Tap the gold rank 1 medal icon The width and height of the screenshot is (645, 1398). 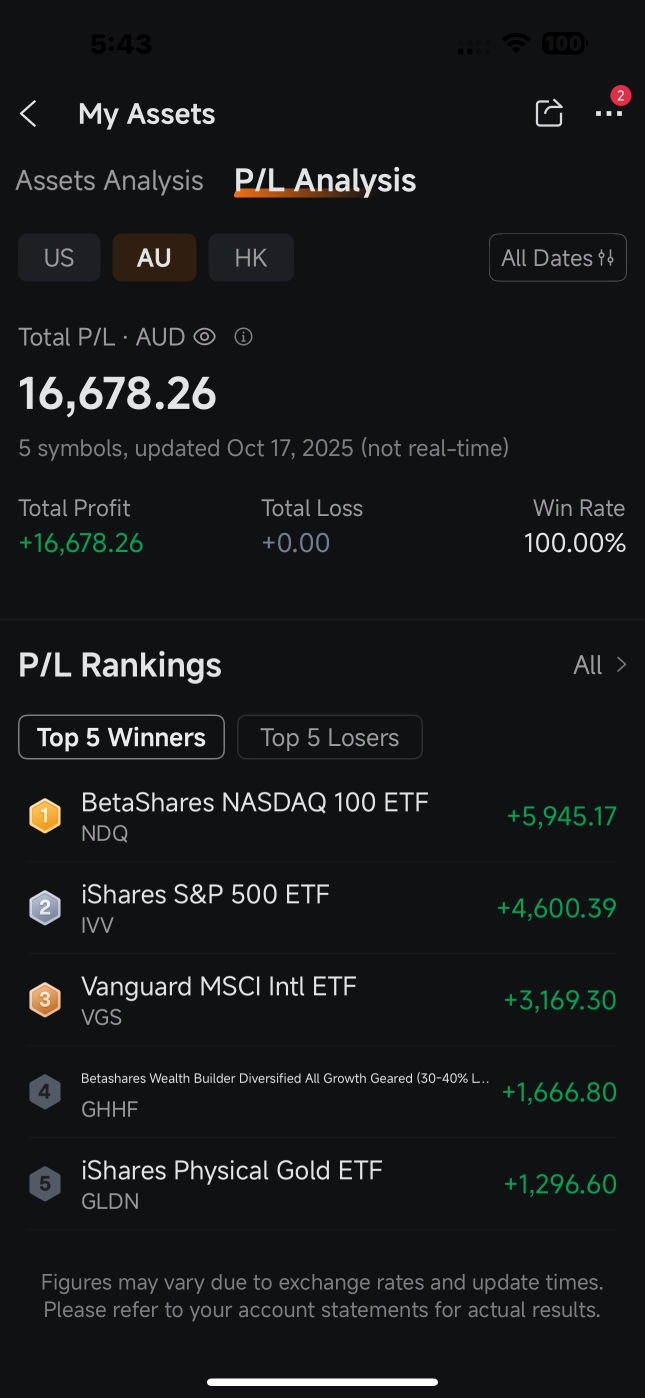tap(44, 816)
